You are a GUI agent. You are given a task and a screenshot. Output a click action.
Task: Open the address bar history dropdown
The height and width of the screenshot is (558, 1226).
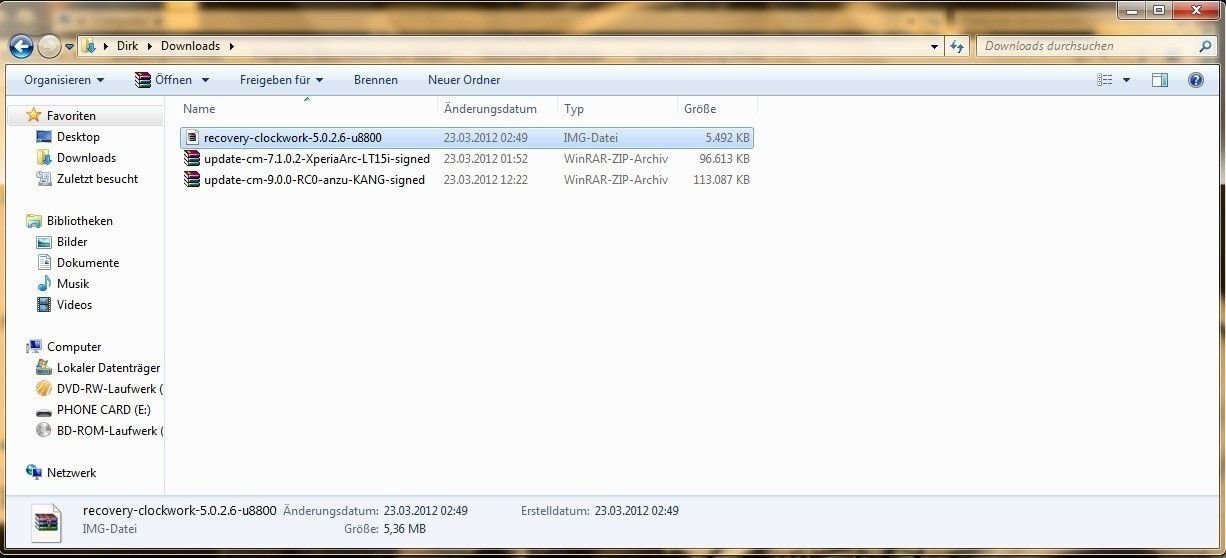click(935, 46)
